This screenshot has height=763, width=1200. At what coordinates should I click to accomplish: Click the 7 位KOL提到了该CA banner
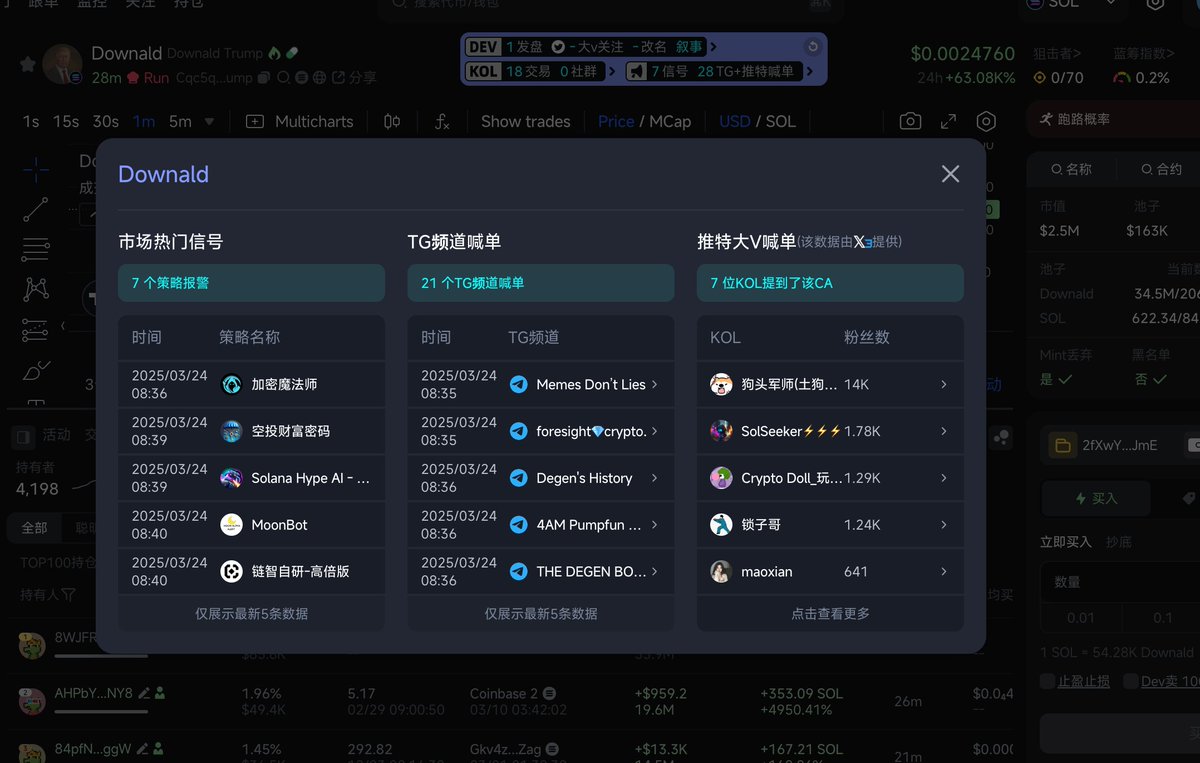tap(830, 283)
